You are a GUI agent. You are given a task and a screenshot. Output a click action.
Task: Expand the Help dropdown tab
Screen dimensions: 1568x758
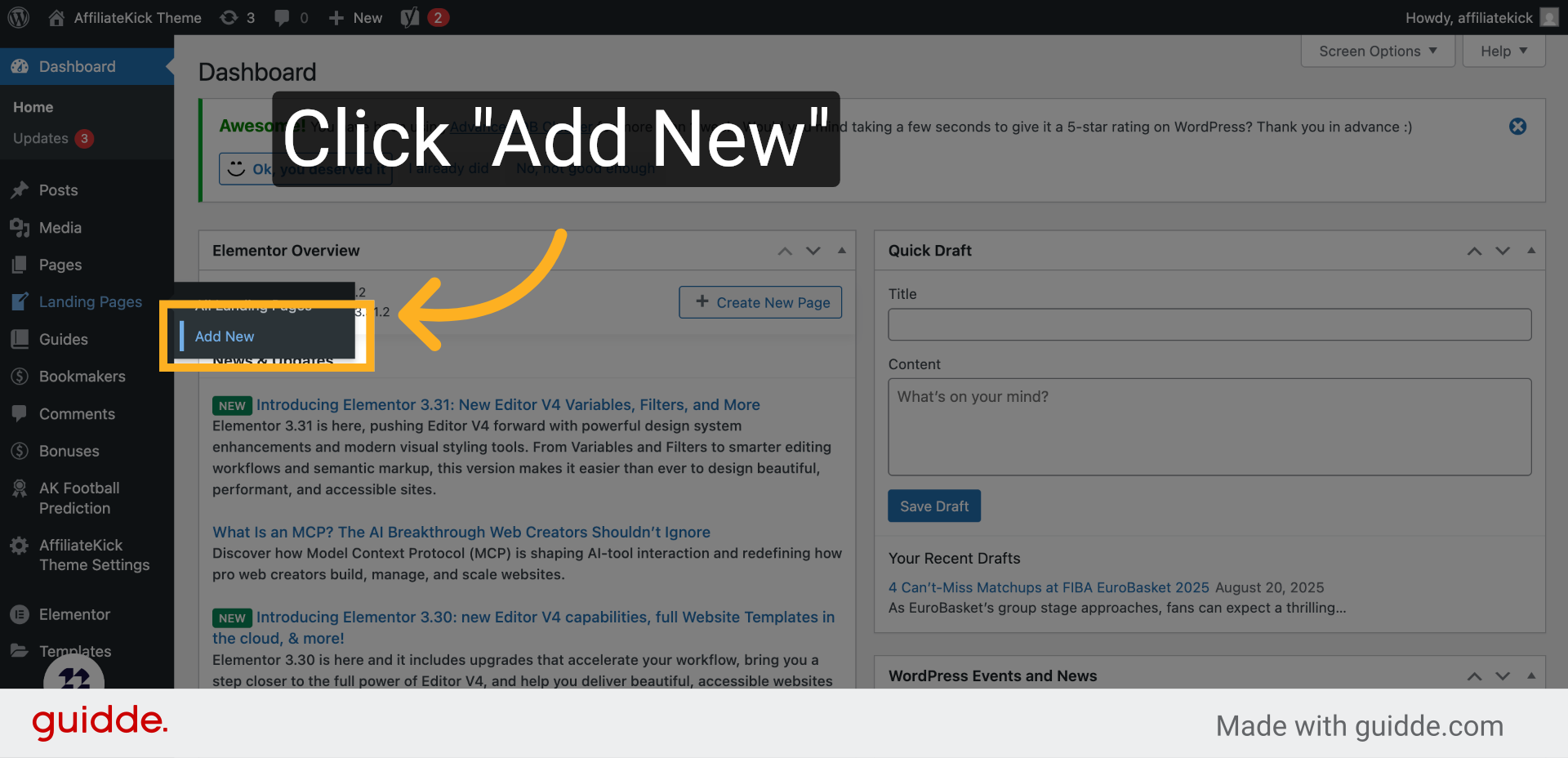click(1503, 51)
